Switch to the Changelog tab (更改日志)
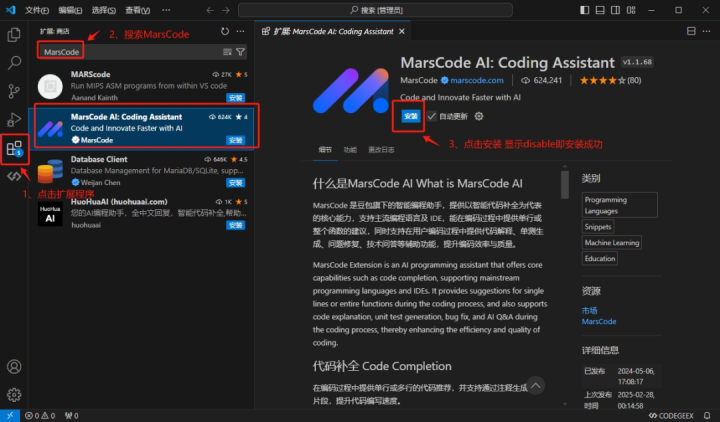This screenshot has height=422, width=720. [381, 150]
